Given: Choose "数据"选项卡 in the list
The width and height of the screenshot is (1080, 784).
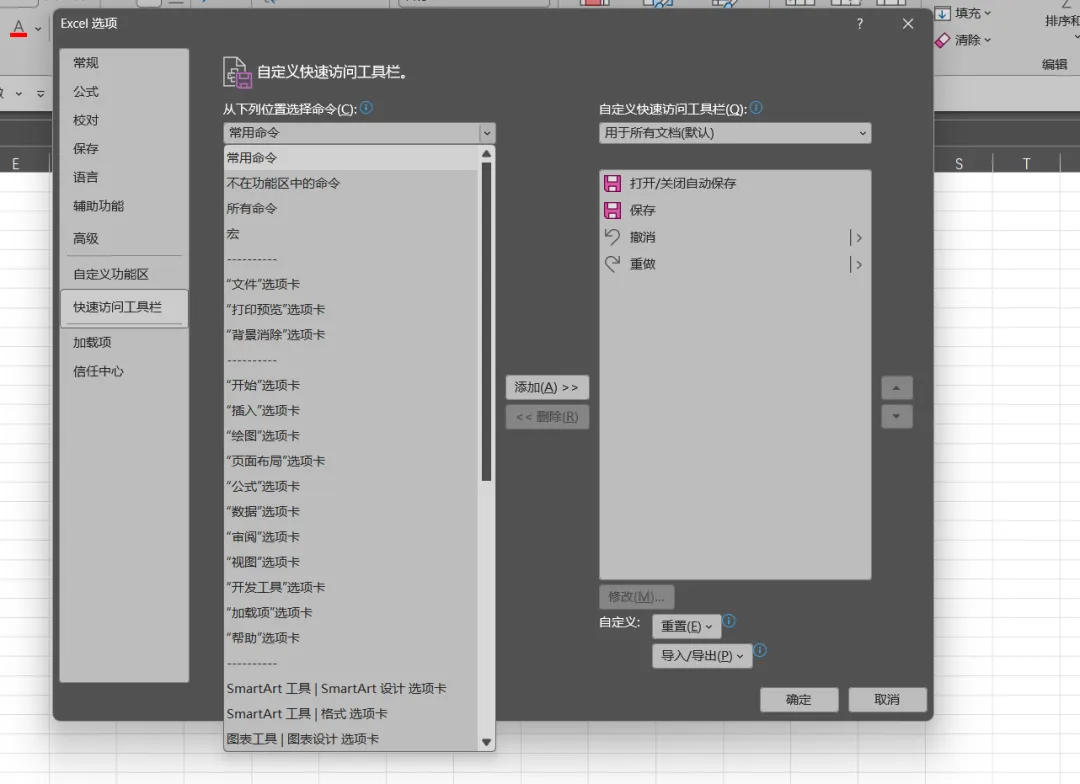Looking at the screenshot, I should (351, 512).
